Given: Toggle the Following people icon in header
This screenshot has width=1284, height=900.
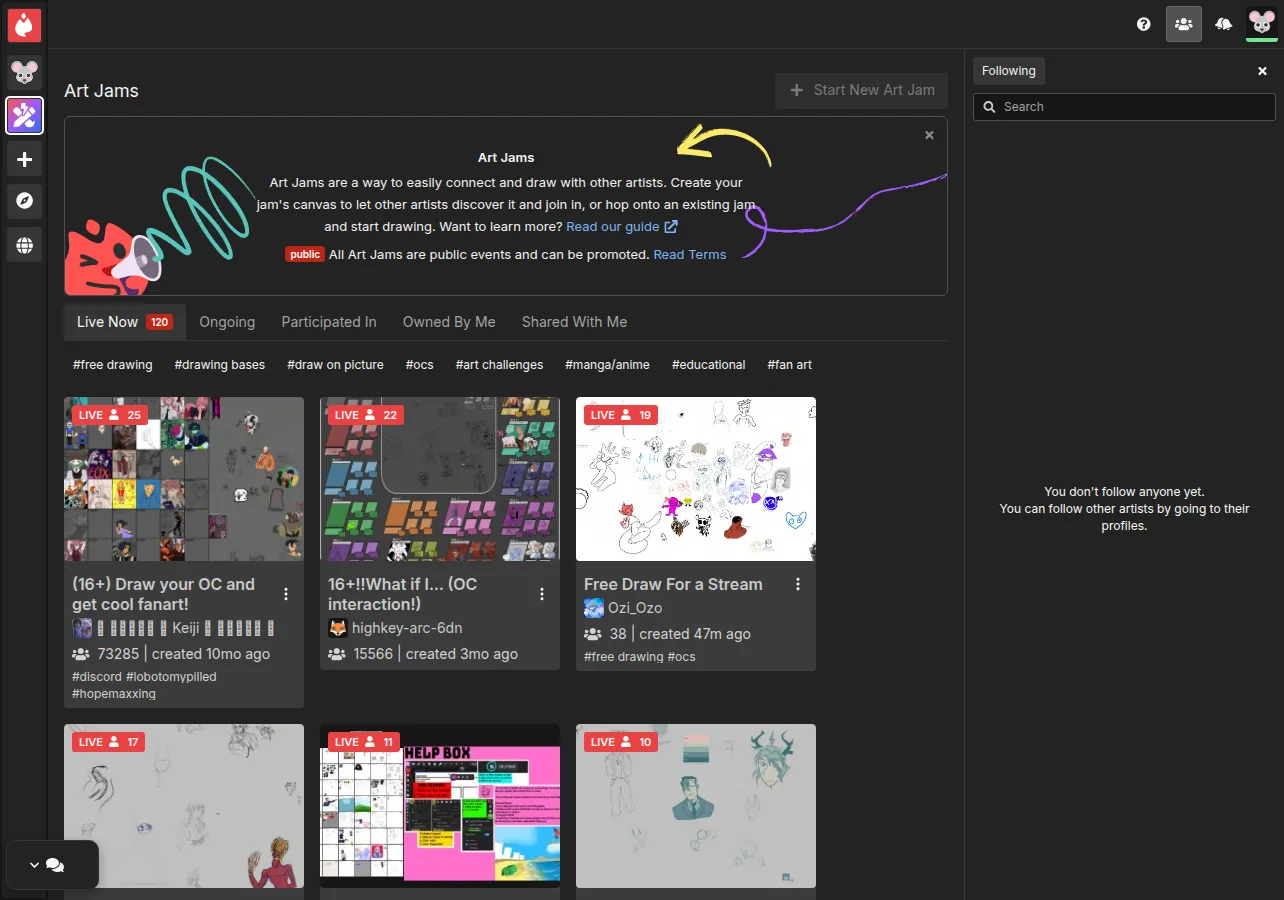Looking at the screenshot, I should coord(1184,24).
